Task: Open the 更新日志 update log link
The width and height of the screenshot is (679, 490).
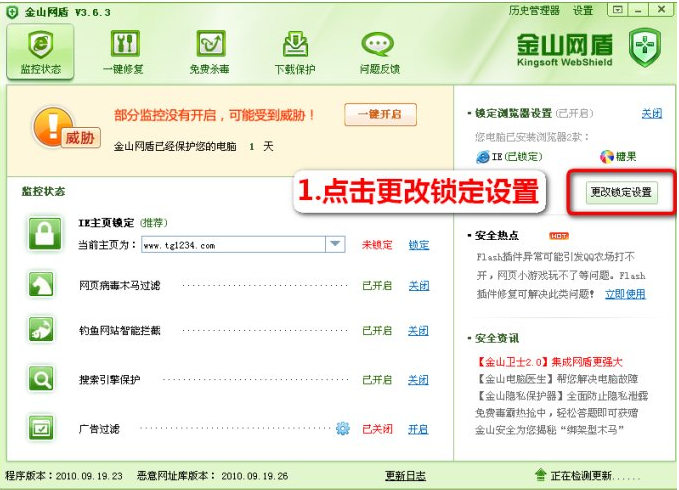Action: tap(405, 476)
